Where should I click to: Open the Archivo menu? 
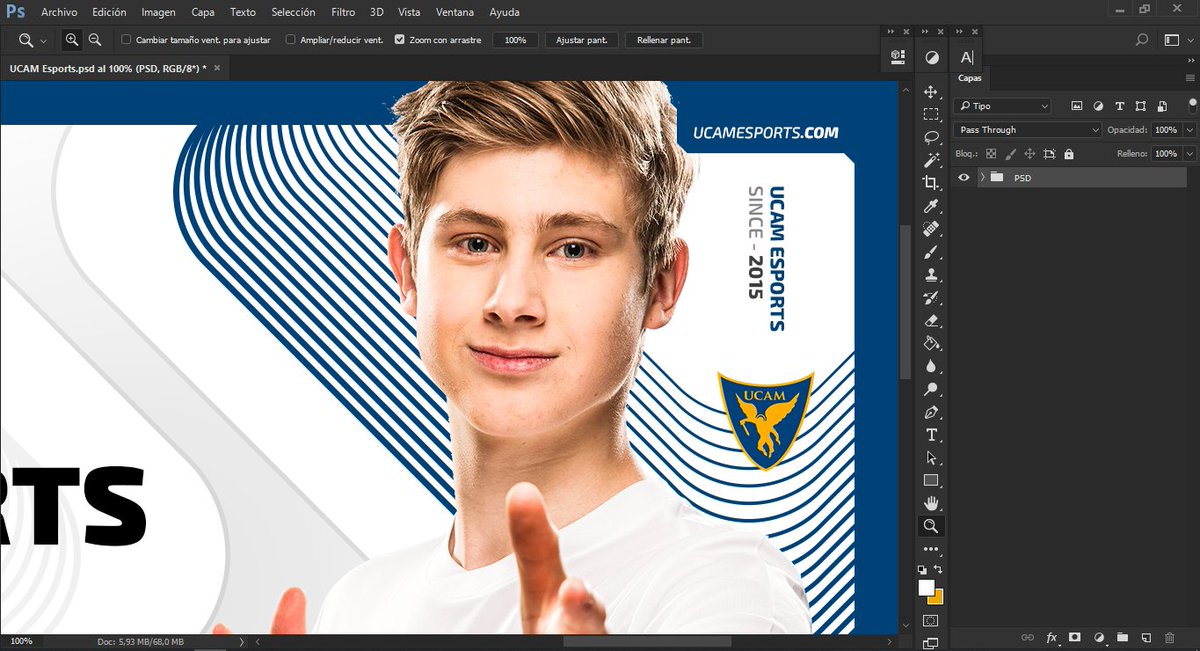click(x=59, y=12)
